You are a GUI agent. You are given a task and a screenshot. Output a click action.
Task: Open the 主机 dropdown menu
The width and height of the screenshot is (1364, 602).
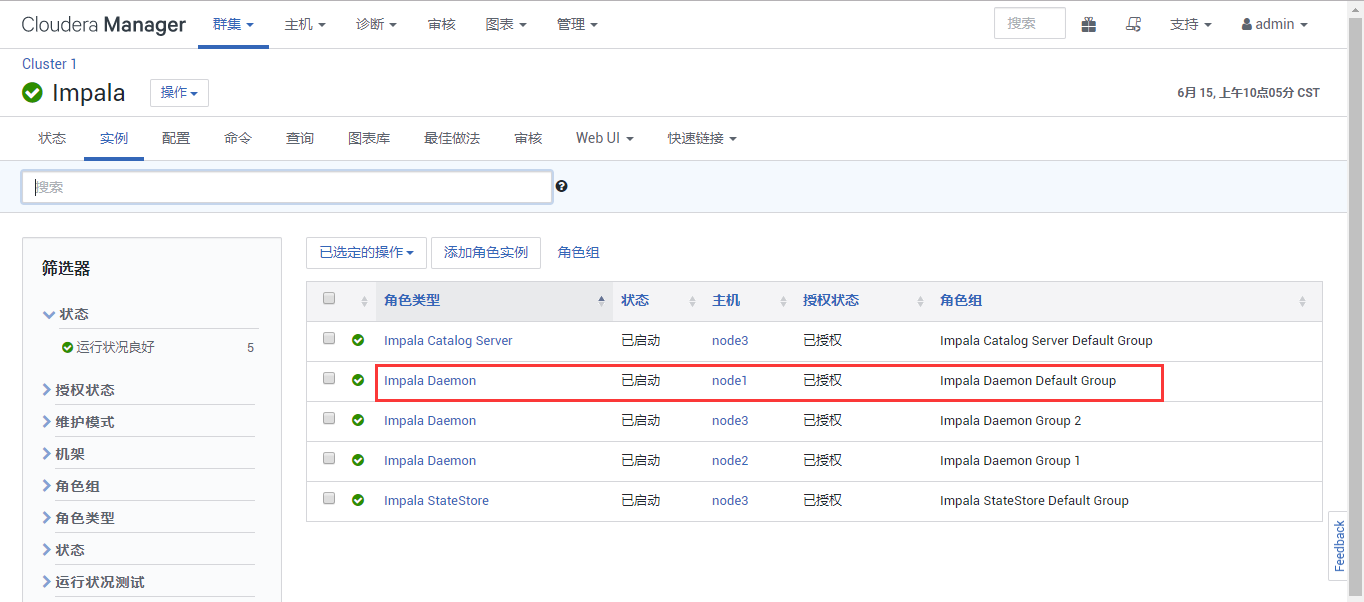point(305,24)
